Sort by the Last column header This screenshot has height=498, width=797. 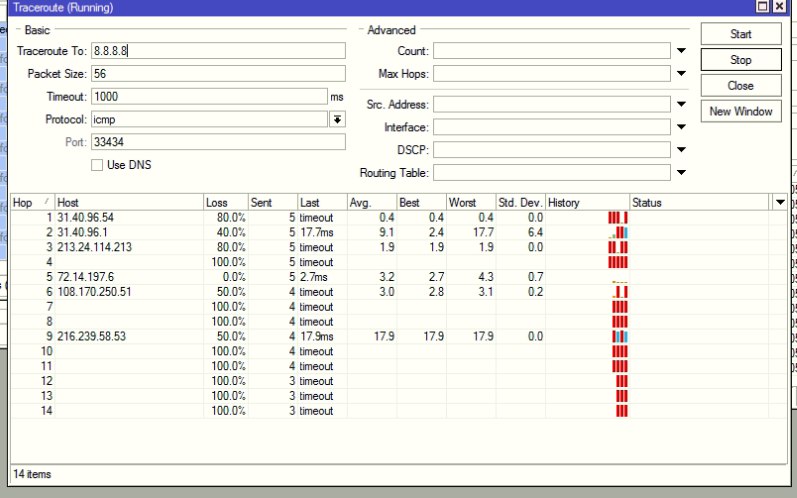(322, 202)
